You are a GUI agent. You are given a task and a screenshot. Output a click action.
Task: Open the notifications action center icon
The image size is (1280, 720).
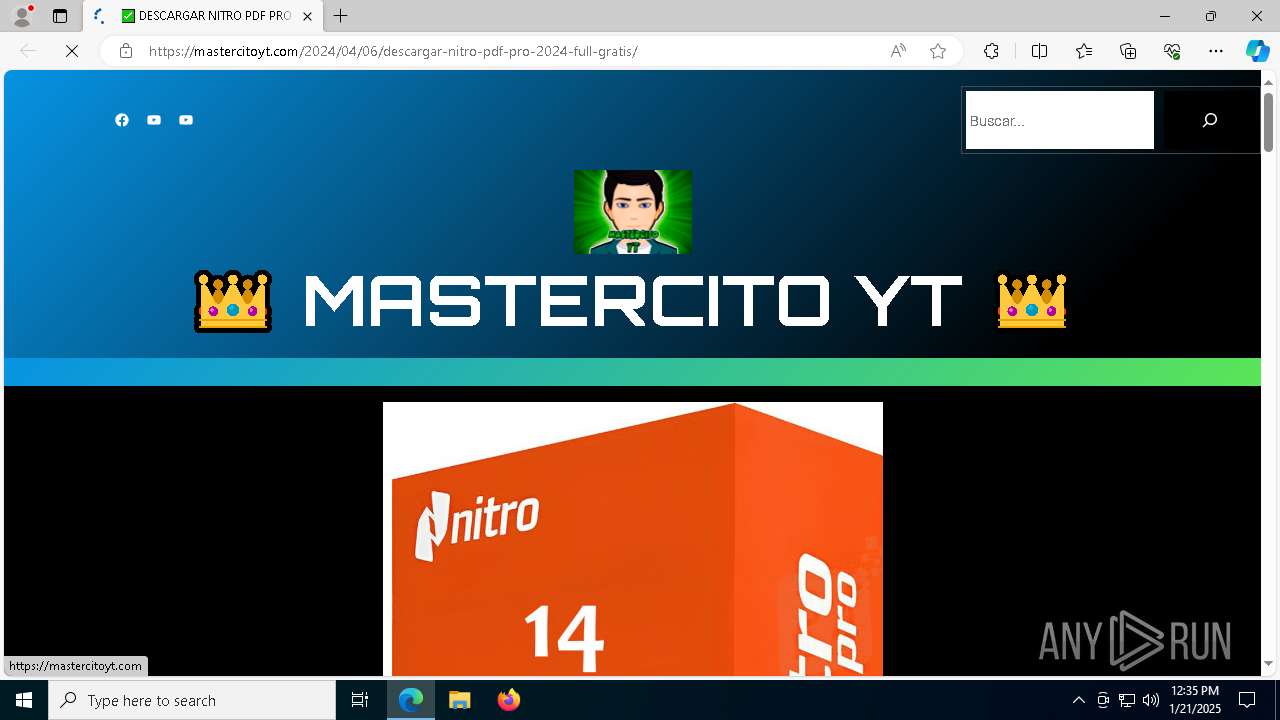click(1247, 700)
